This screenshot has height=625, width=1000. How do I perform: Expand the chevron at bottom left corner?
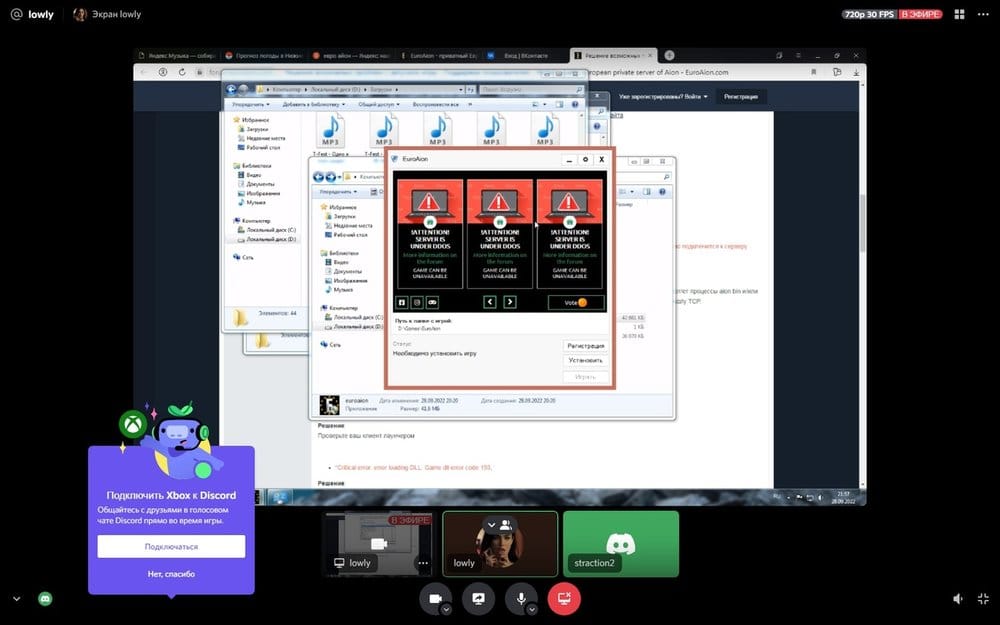click(x=16, y=598)
